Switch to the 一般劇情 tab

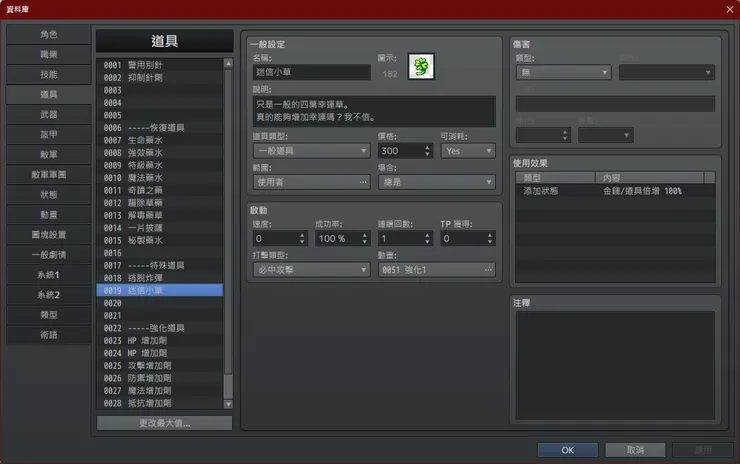click(x=49, y=255)
